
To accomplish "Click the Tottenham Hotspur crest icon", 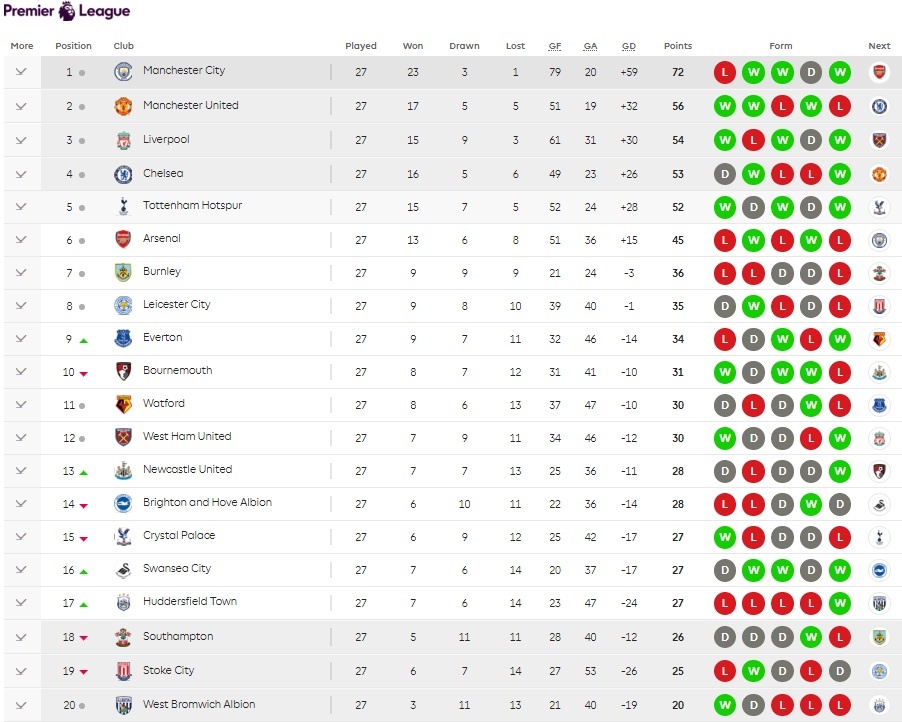I will 123,207.
